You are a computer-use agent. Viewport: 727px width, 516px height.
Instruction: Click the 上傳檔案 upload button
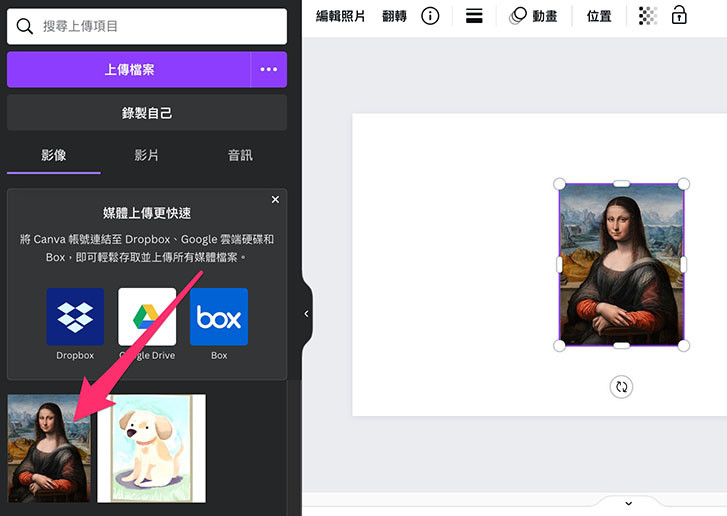click(x=129, y=70)
